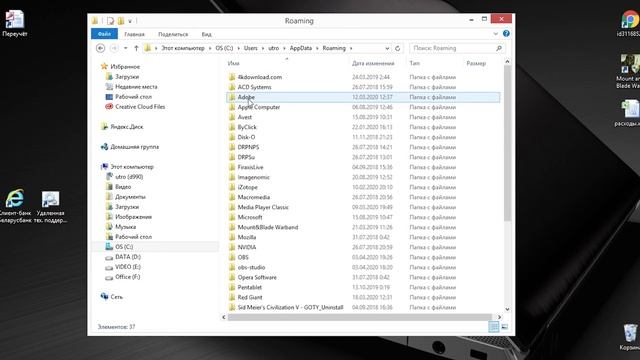Select the Mozilla folder icon
The height and width of the screenshot is (360, 640).
(232, 237)
